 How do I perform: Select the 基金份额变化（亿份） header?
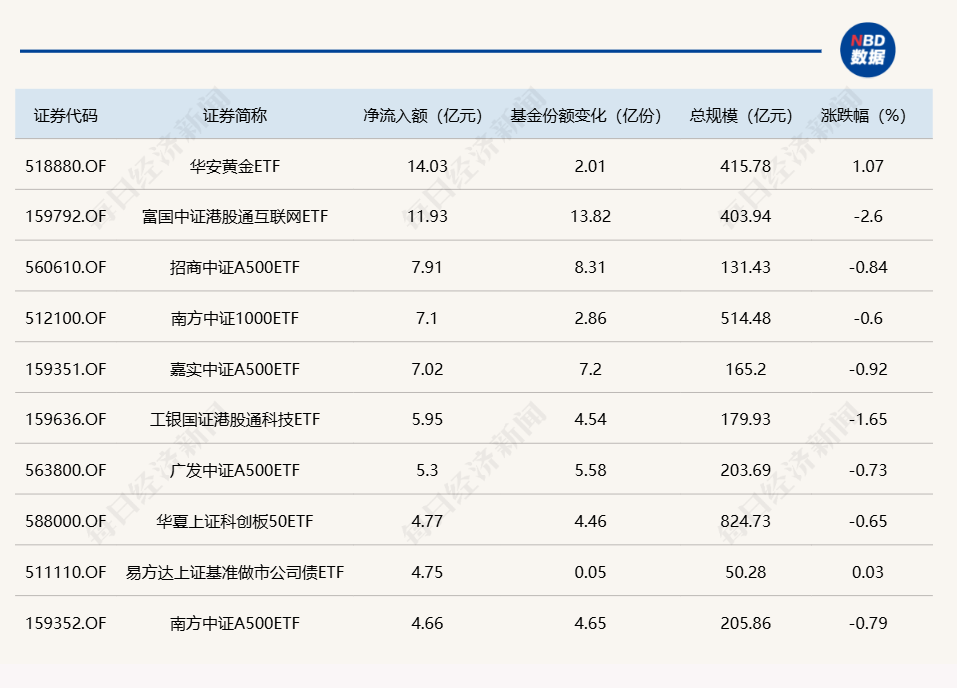click(590, 115)
